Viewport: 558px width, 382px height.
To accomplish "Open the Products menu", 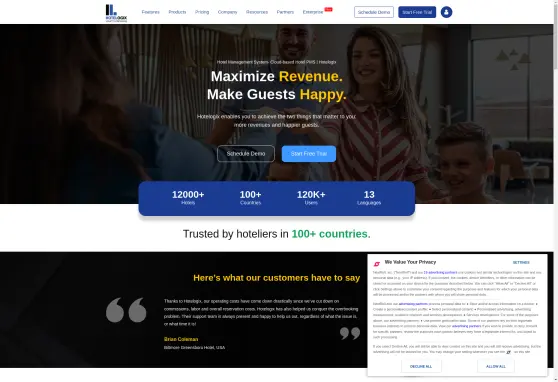I will (x=177, y=12).
